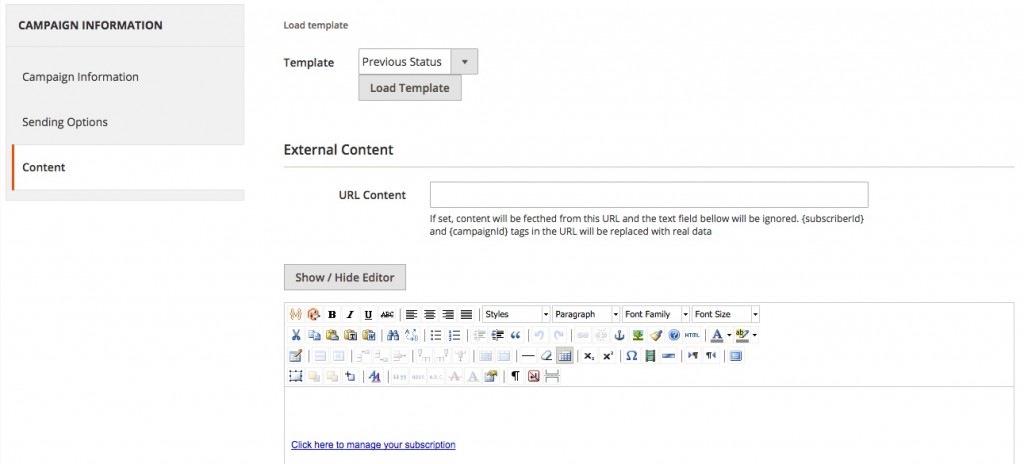Click the Show / Hide Editor button
The width and height of the screenshot is (1024, 464).
coord(345,277)
